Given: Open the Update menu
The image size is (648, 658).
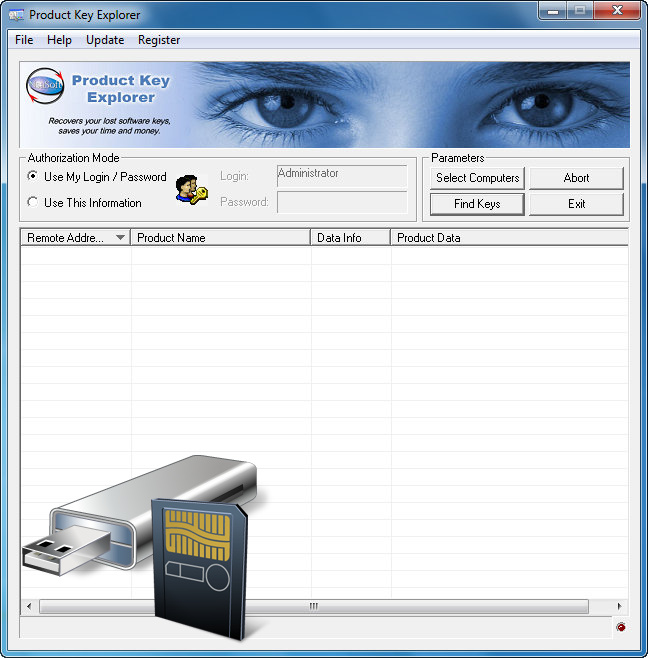Looking at the screenshot, I should (x=105, y=40).
